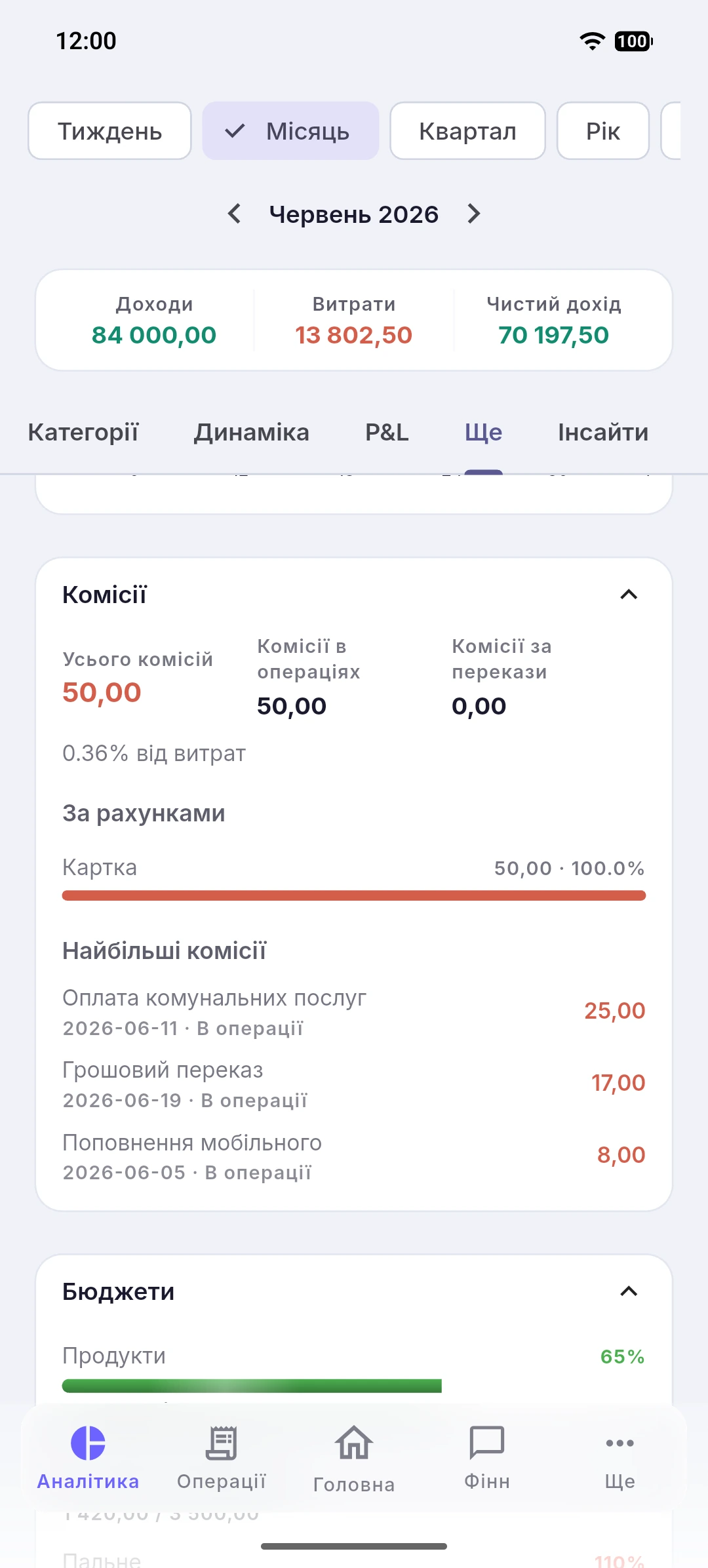Switch to the Інсайти tab

click(x=603, y=433)
